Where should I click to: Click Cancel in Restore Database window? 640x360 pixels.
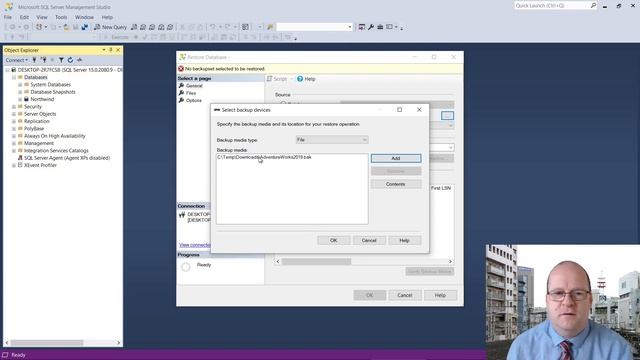click(404, 295)
